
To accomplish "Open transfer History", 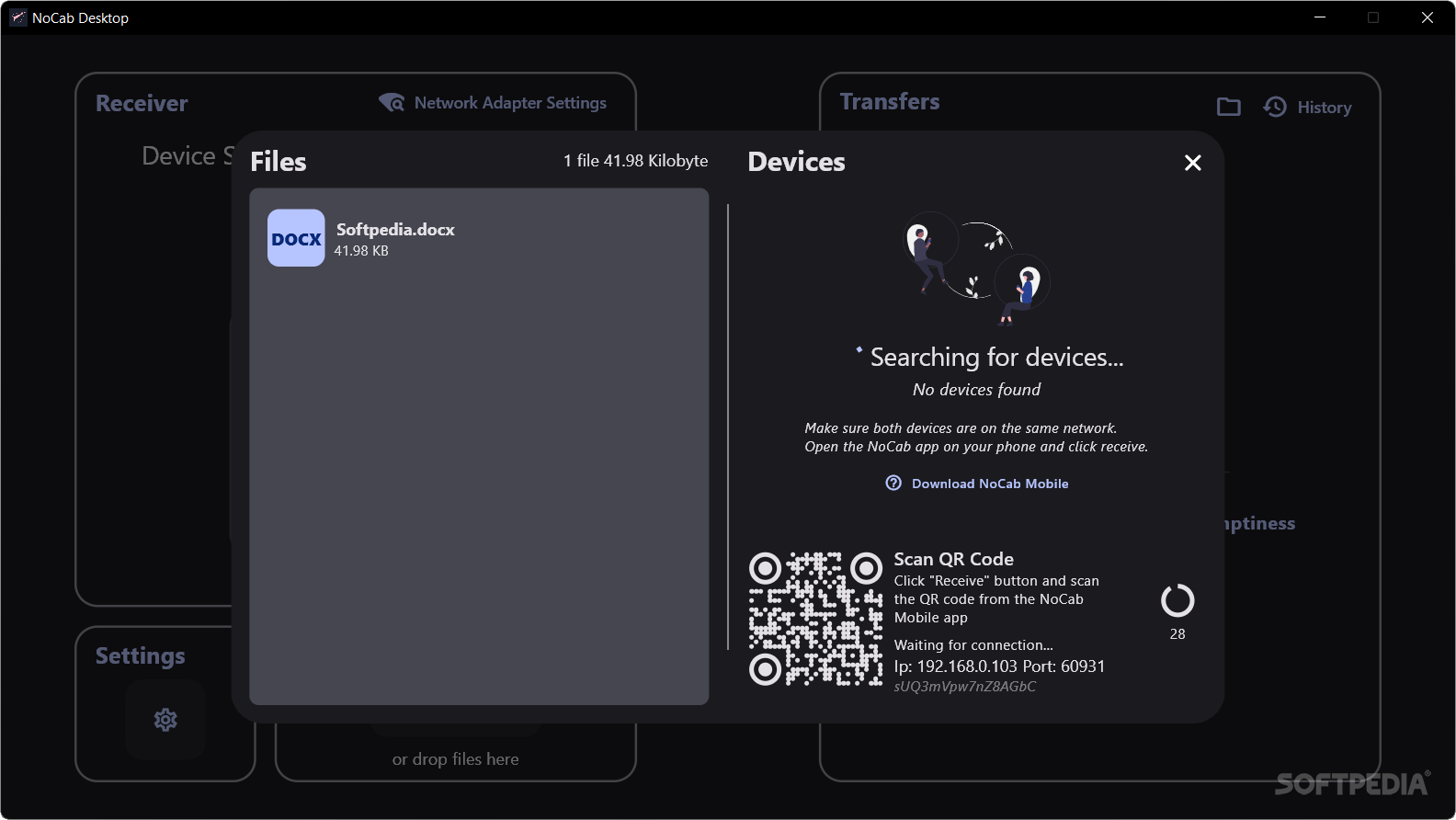I will [1307, 108].
